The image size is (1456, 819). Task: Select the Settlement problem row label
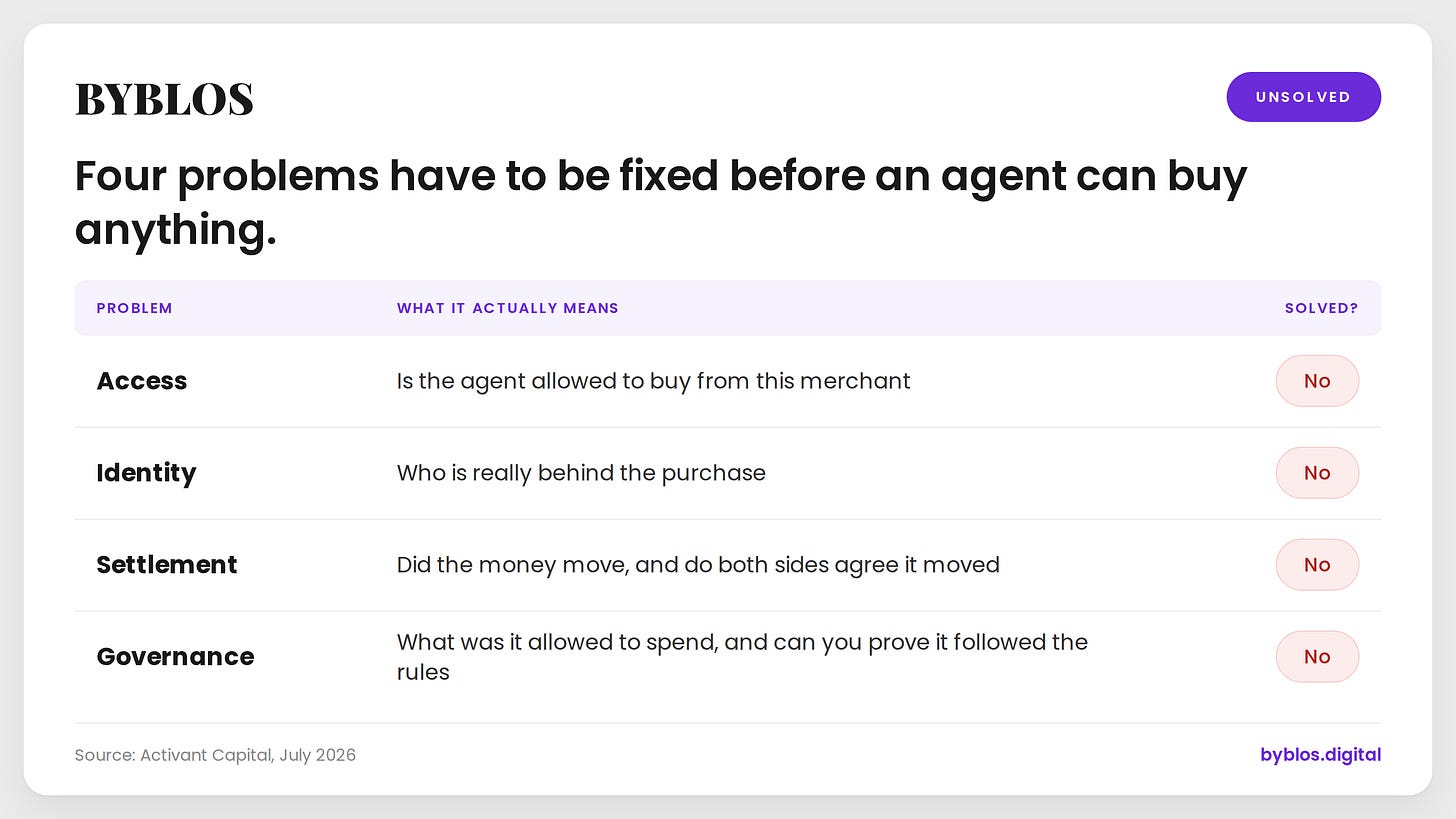(x=167, y=565)
